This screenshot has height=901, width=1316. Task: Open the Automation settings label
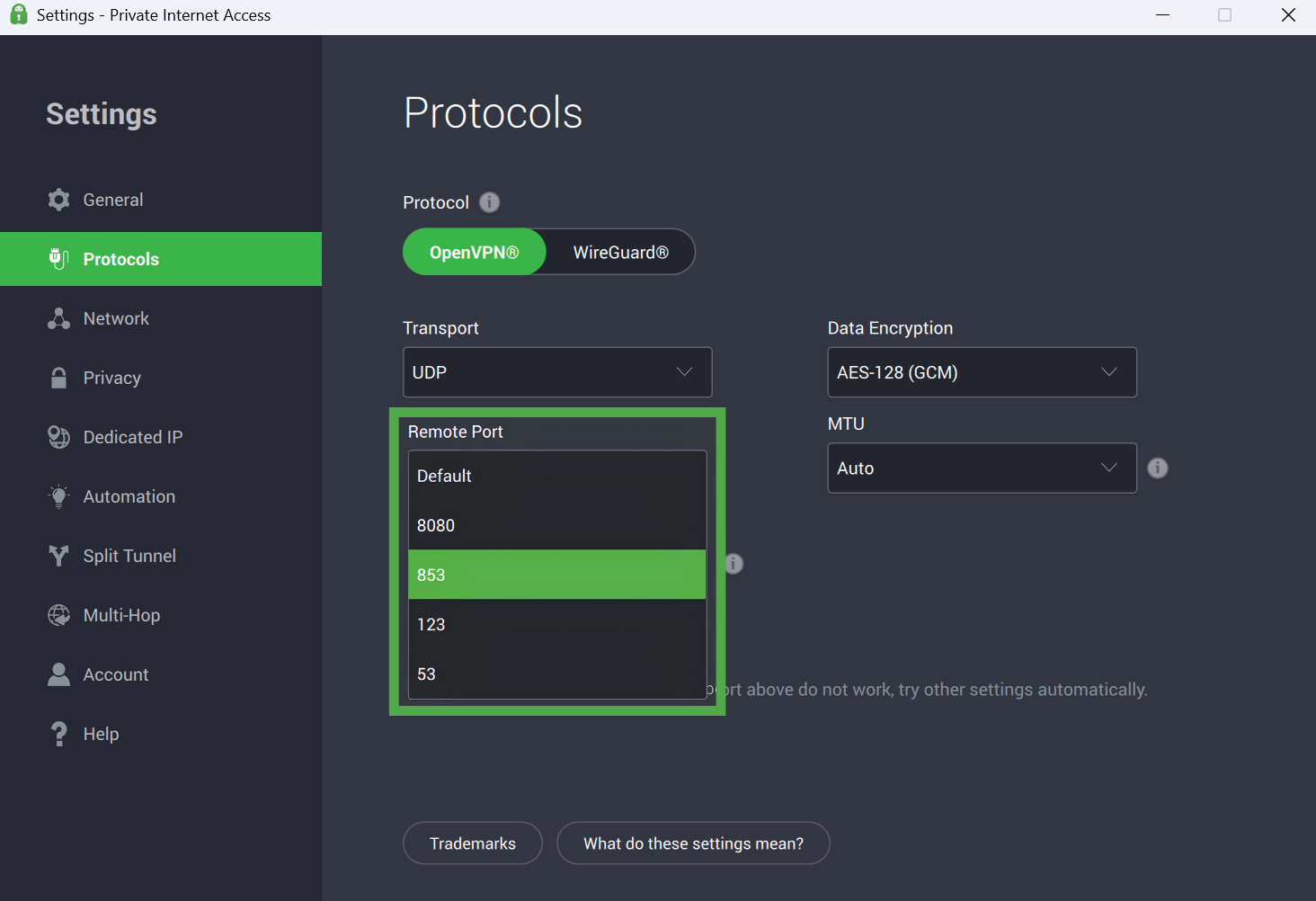[x=129, y=496]
